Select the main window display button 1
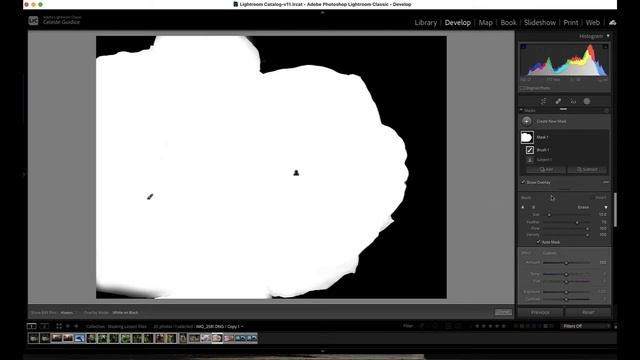Screen dimensions: 640x360 pyautogui.click(x=31, y=326)
